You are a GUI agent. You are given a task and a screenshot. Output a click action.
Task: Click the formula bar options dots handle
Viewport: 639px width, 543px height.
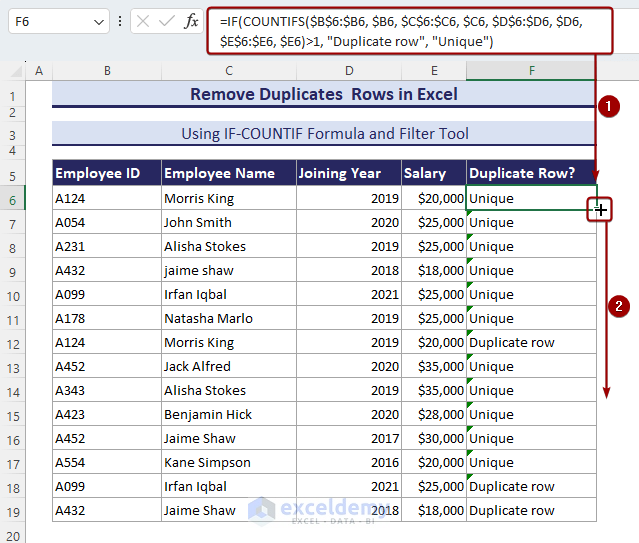[x=120, y=21]
